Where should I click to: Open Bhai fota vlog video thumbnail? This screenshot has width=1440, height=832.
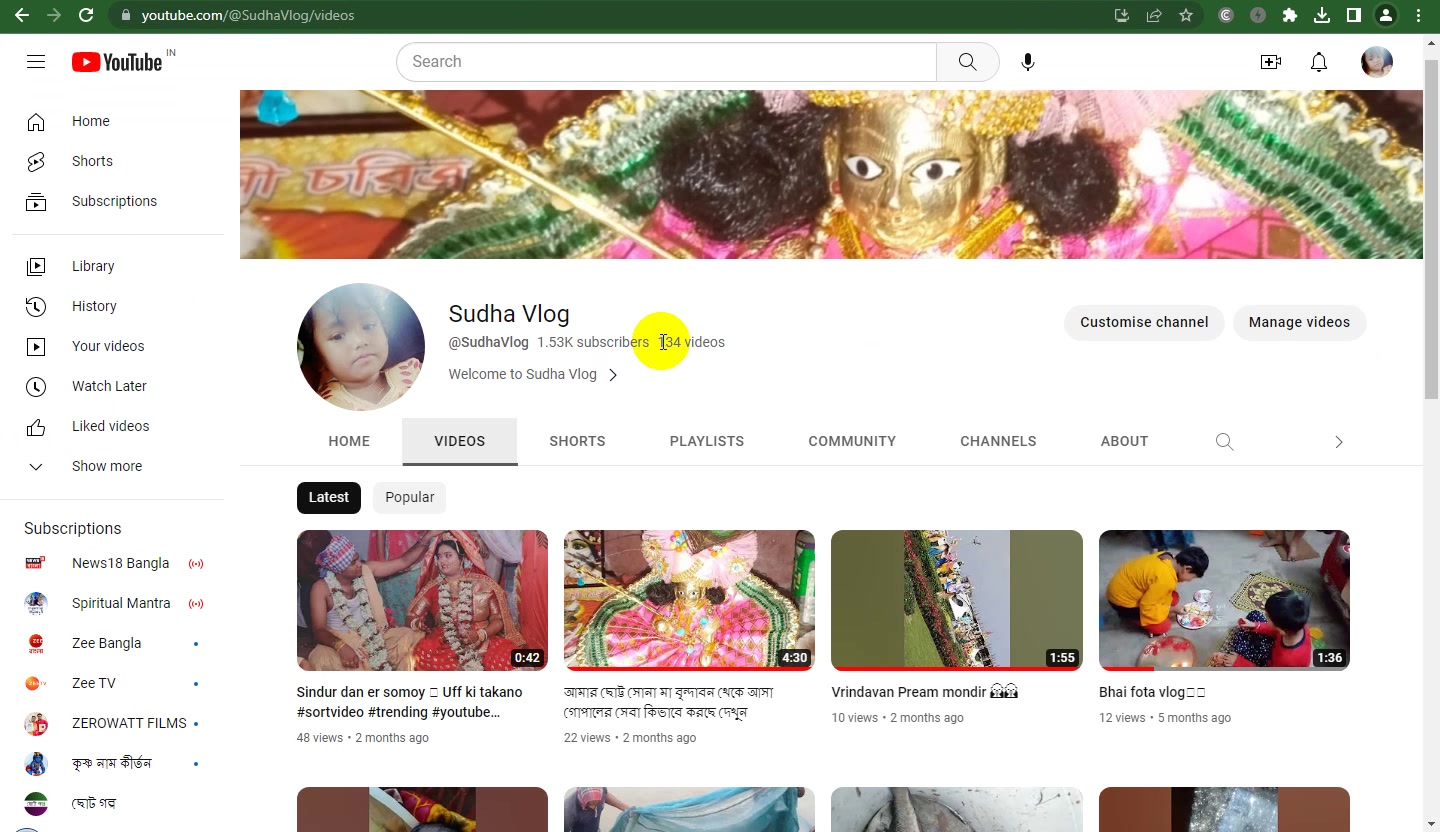pyautogui.click(x=1224, y=600)
